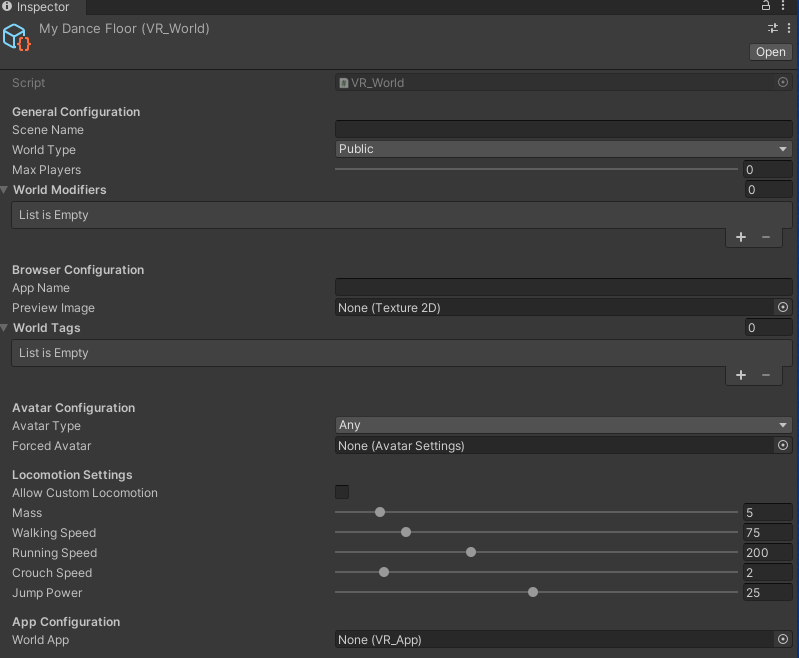Collapse the World Tags list
799x658 pixels.
(6, 328)
